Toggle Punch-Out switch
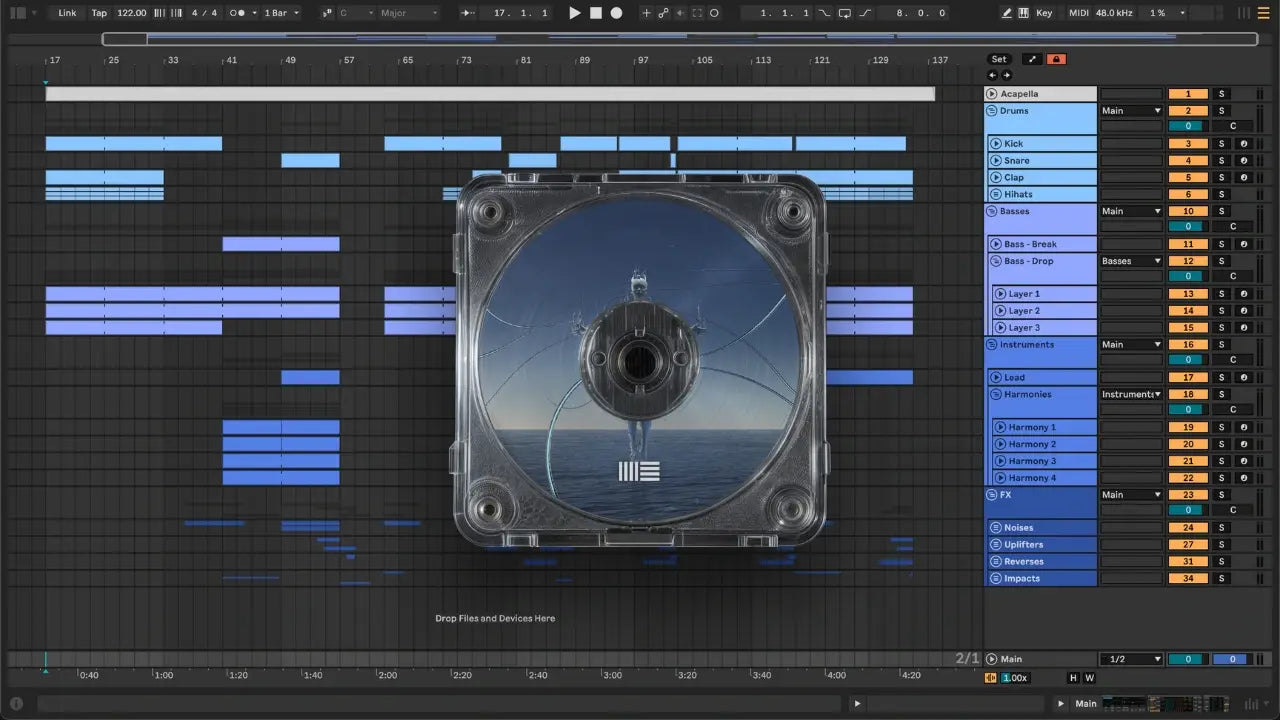Image resolution: width=1280 pixels, height=720 pixels. (865, 13)
